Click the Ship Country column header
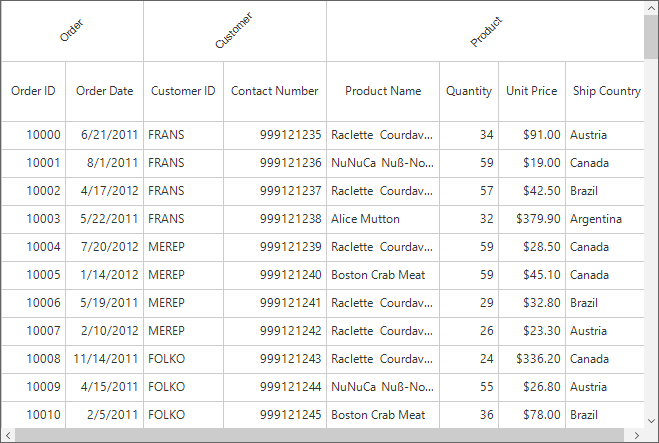Image resolution: width=659 pixels, height=443 pixels. (605, 91)
